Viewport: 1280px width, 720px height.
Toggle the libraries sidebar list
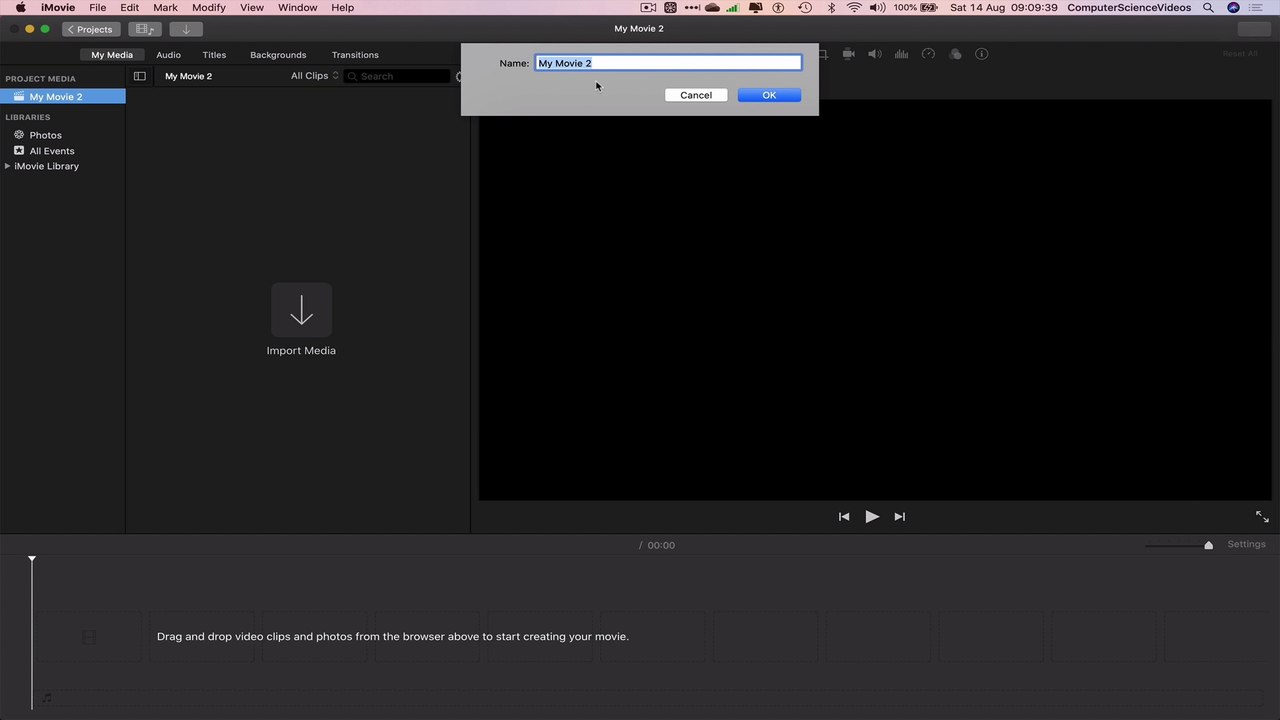(140, 76)
